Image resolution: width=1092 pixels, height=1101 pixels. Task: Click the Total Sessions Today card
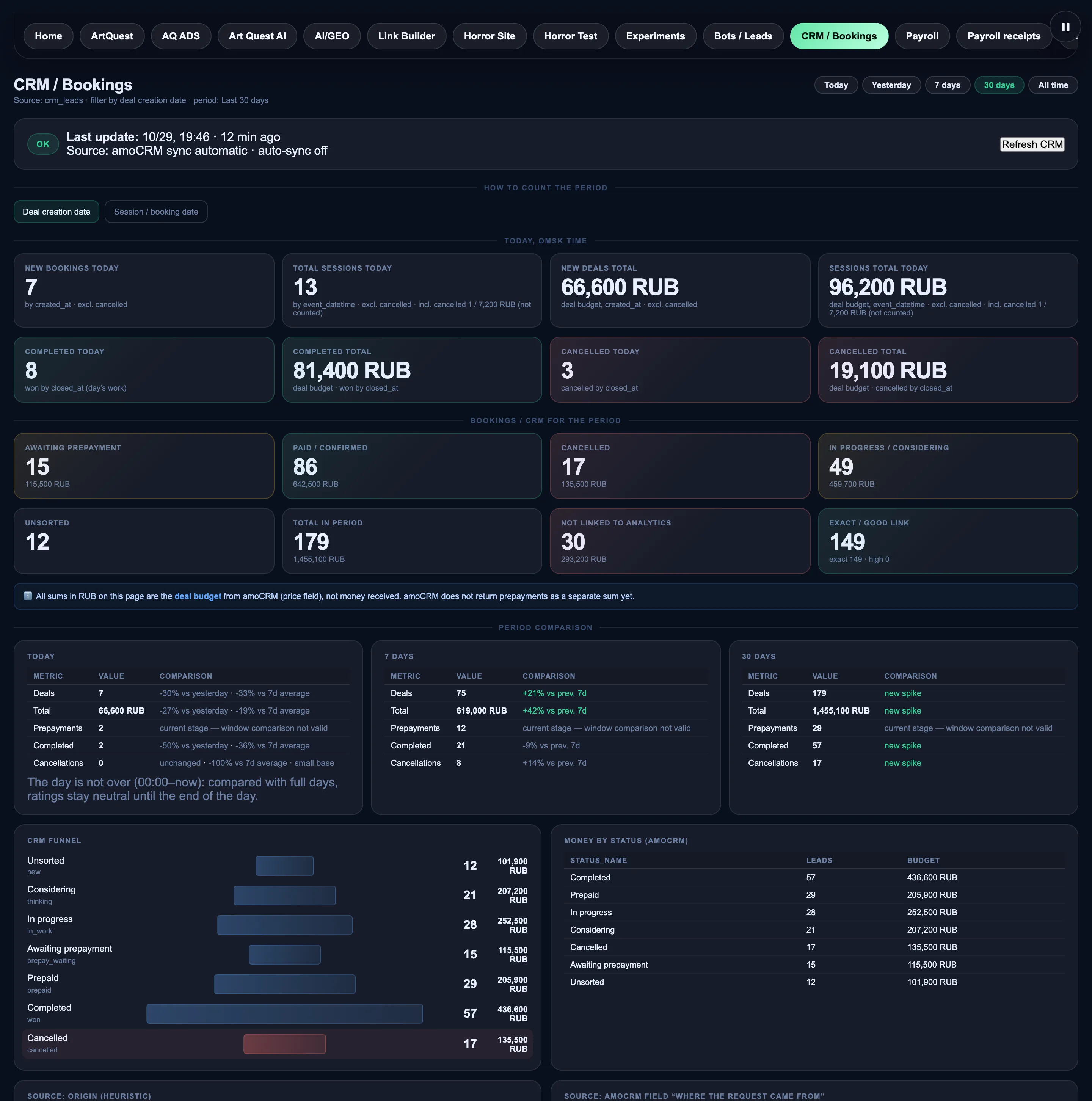point(411,290)
